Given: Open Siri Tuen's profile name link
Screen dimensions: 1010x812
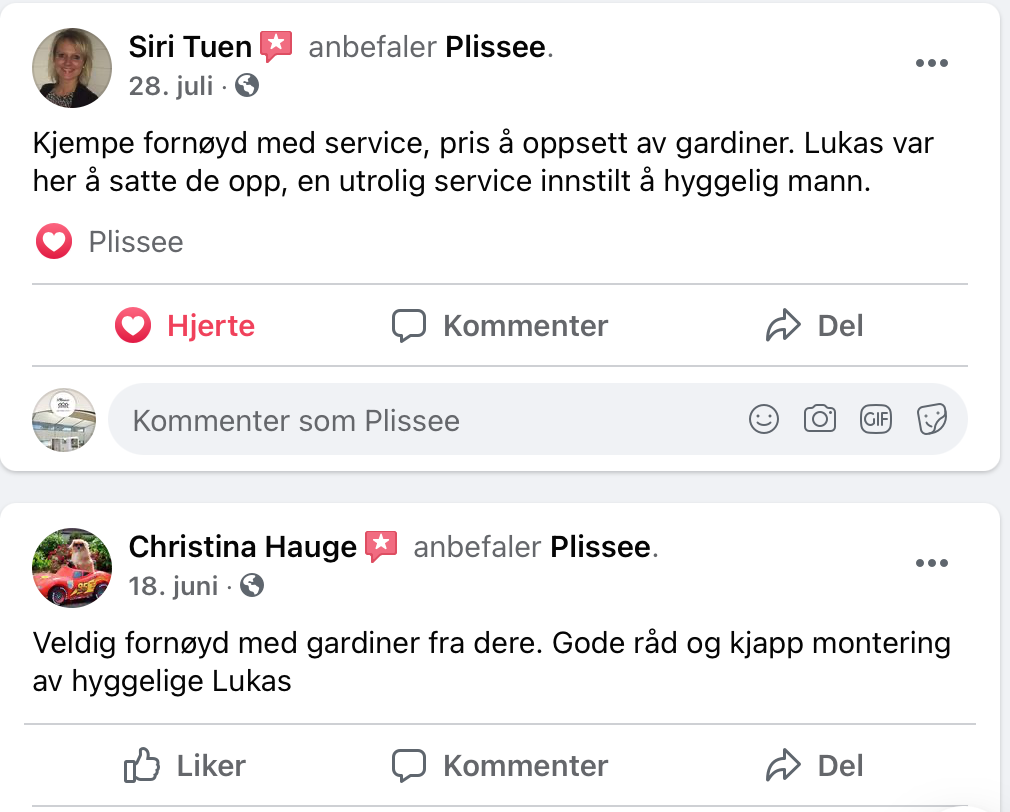Looking at the screenshot, I should tap(190, 47).
